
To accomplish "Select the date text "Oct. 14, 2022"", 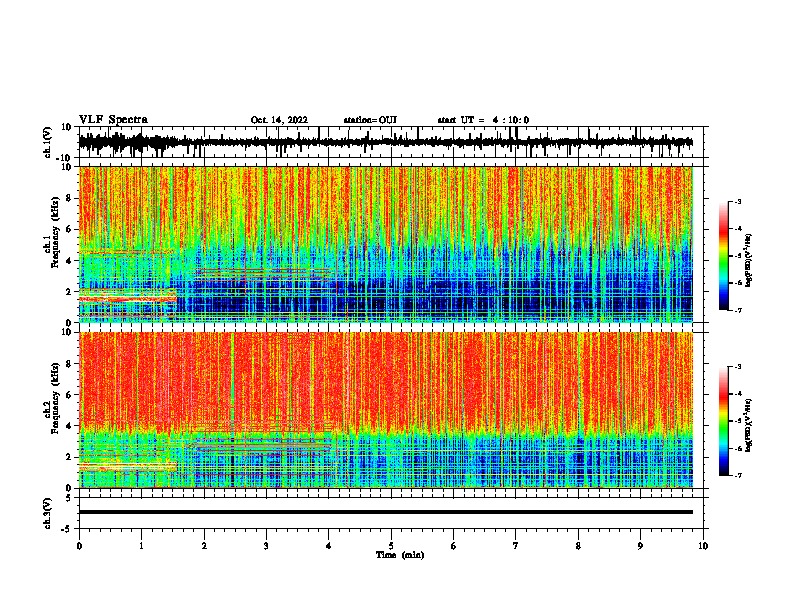I will tap(279, 120).
